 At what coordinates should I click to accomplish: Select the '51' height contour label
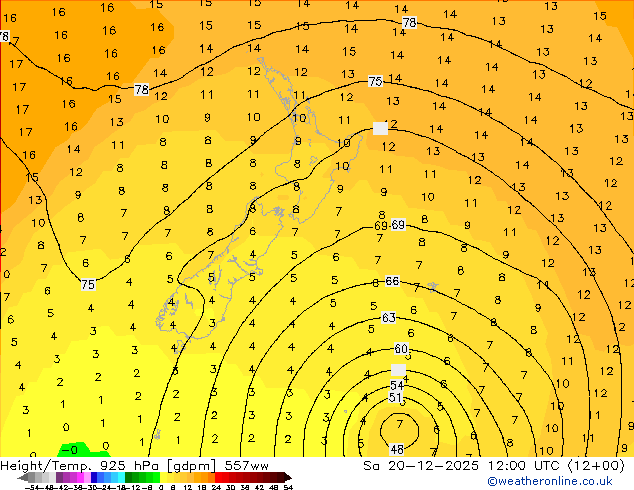[395, 397]
